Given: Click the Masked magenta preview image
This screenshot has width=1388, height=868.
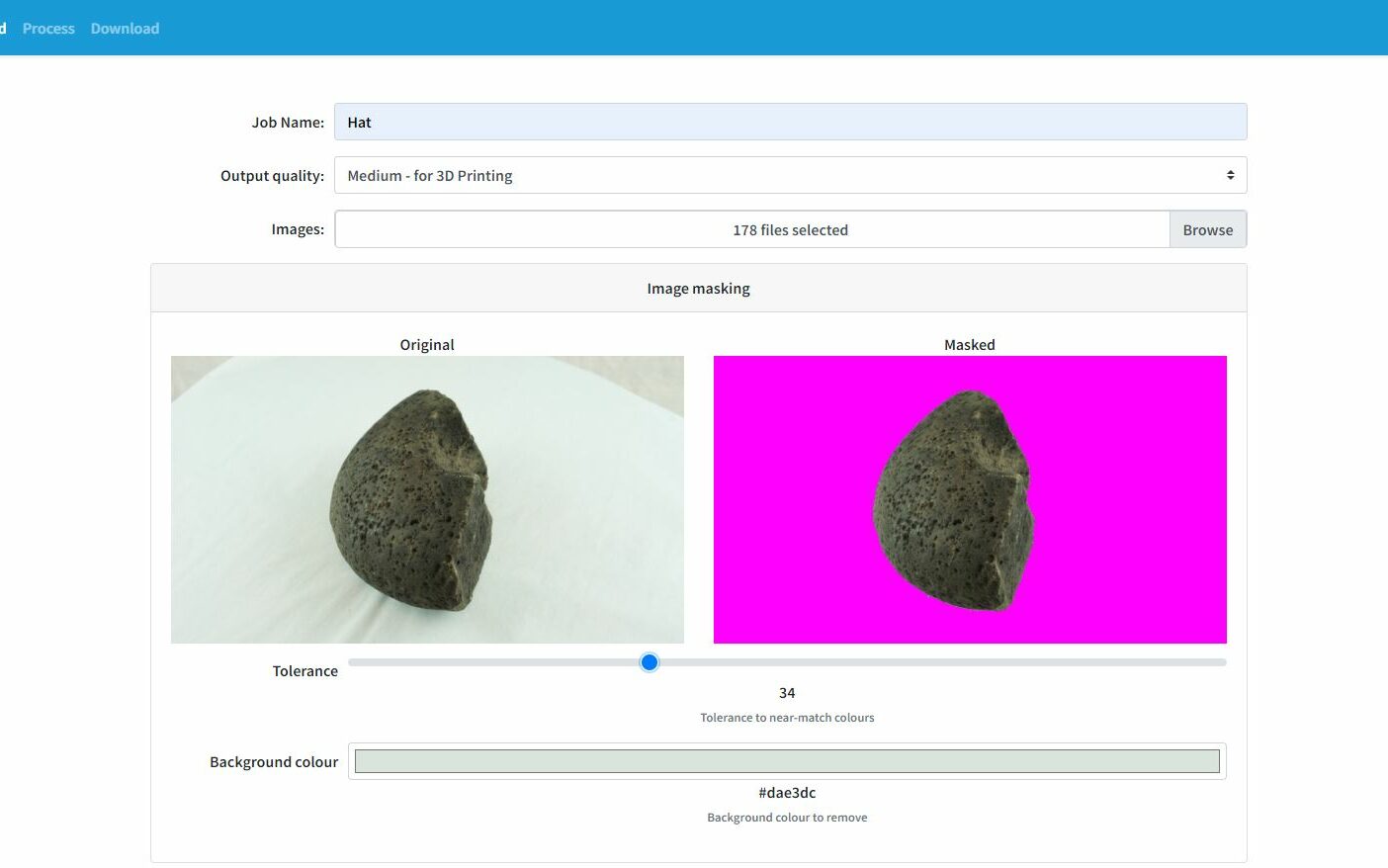Looking at the screenshot, I should 969,499.
